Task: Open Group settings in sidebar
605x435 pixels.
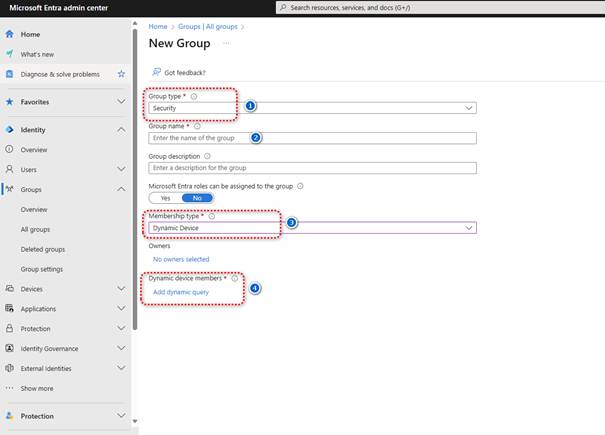Action: click(42, 269)
